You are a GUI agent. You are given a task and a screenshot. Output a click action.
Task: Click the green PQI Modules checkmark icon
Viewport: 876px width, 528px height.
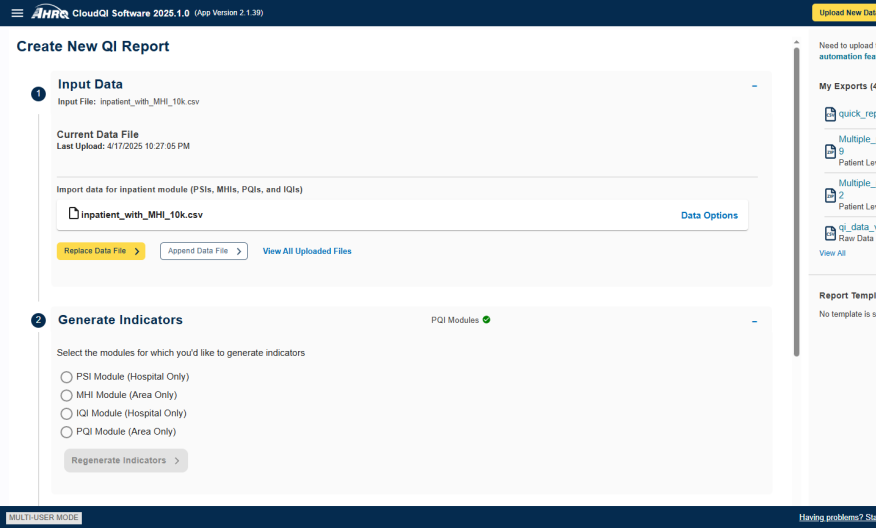(x=486, y=320)
